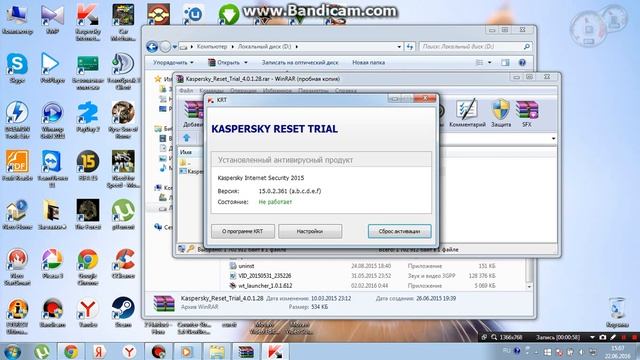Image resolution: width=640 pixels, height=360 pixels.
Task: Open Google Chrome desktop shortcut
Action: (88, 267)
